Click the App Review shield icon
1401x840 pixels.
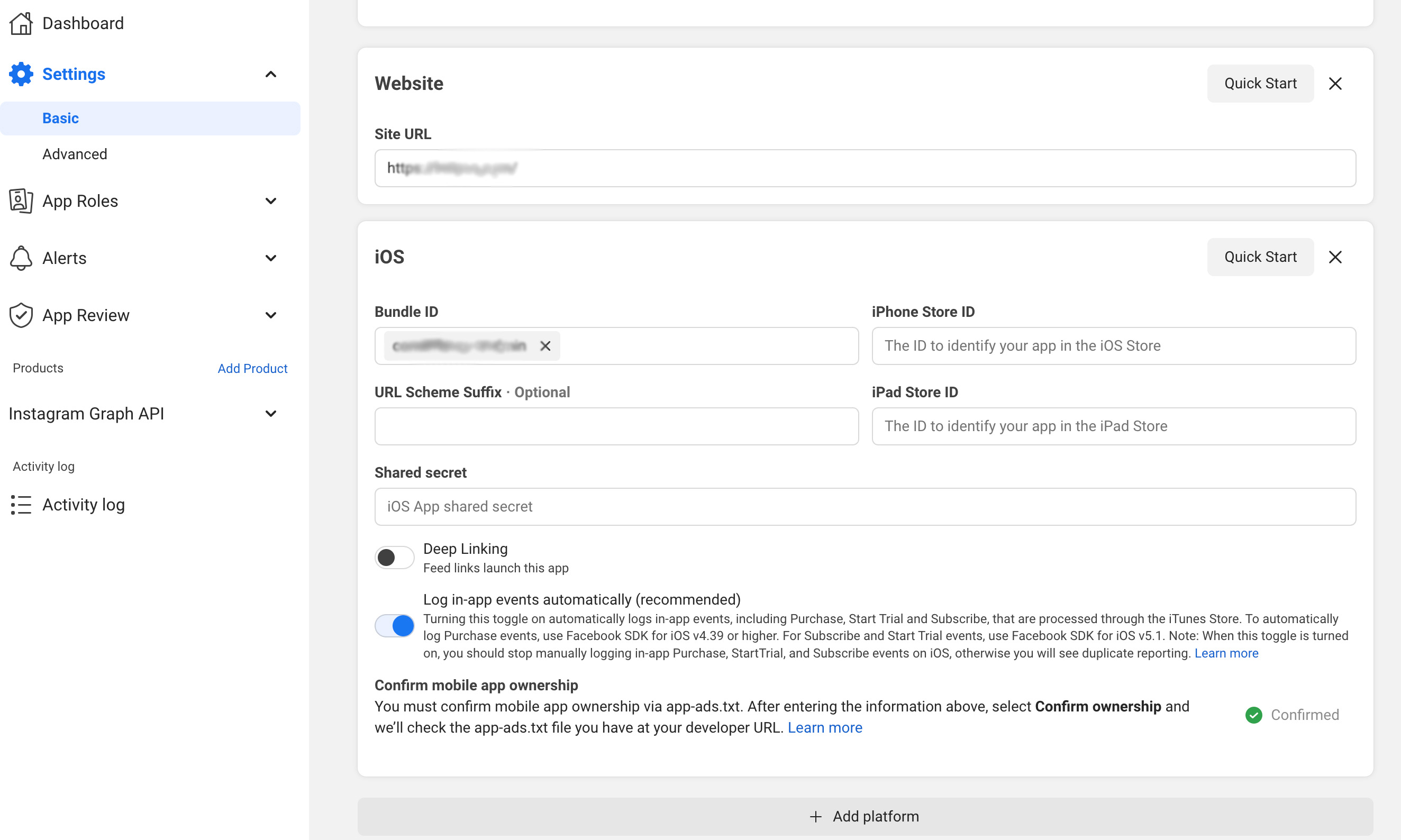pos(21,314)
